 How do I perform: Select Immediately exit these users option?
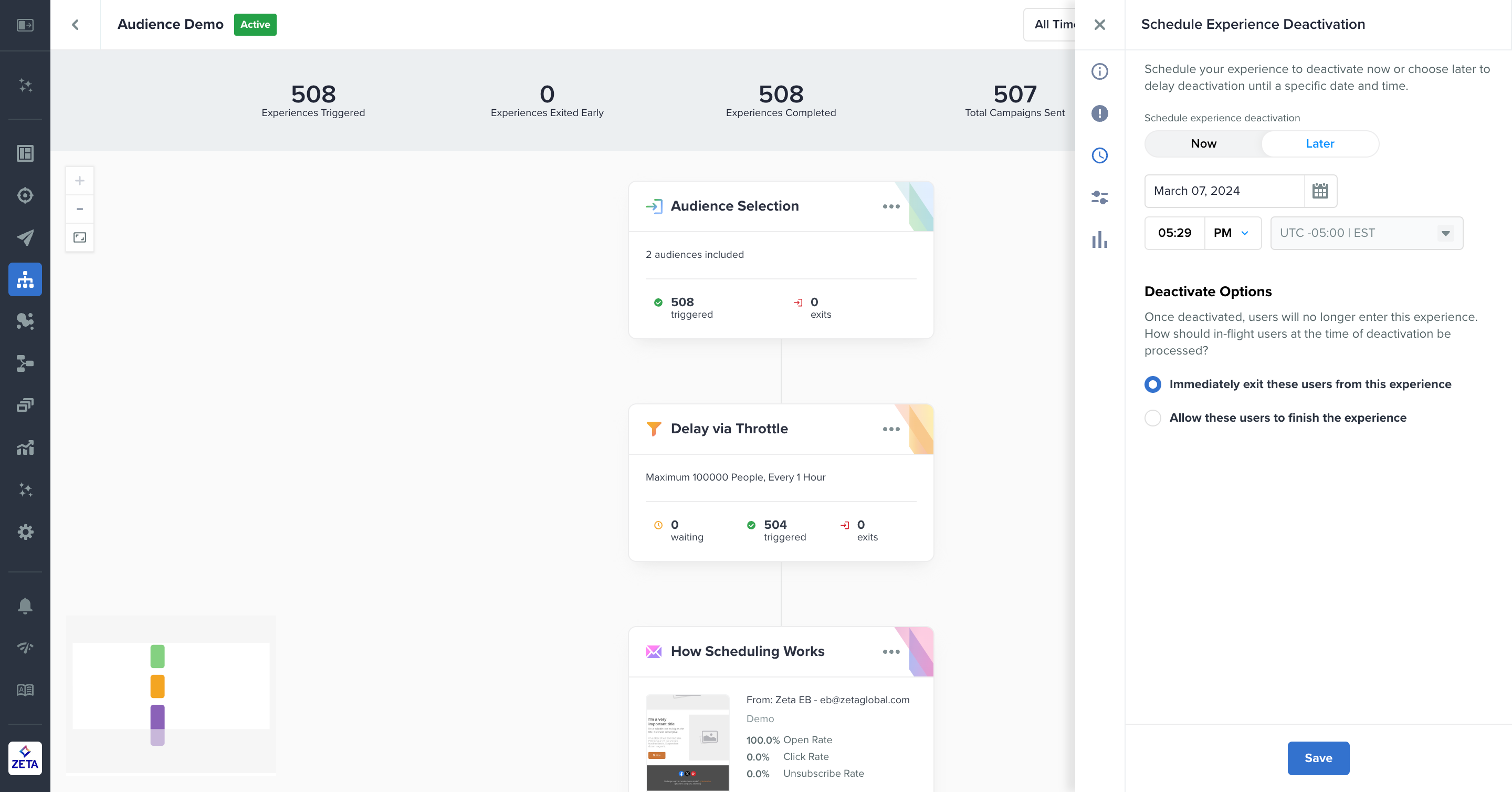click(x=1153, y=384)
